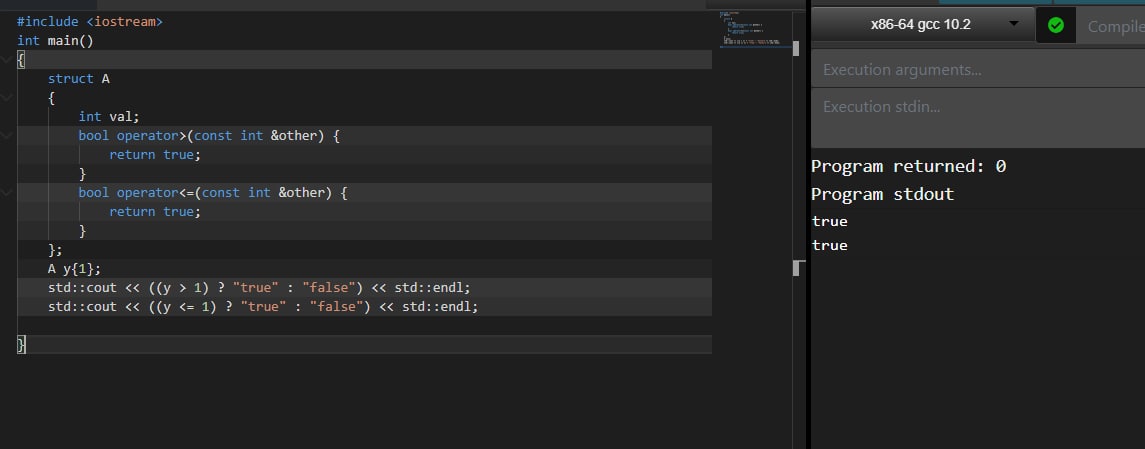Viewport: 1145px width, 449px height.
Task: Click the second 'true' stdout line
Action: click(830, 245)
